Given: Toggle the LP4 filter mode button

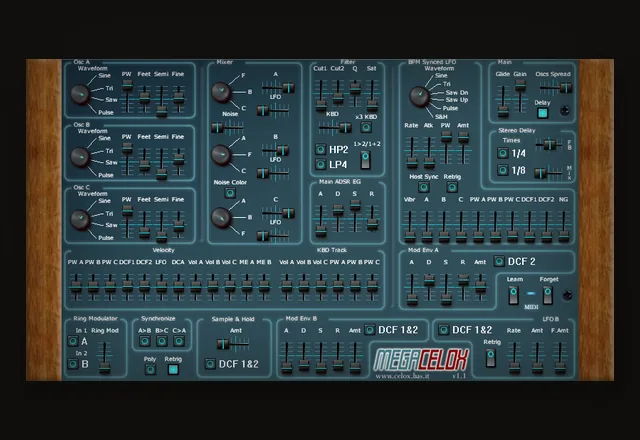Looking at the screenshot, I should (x=320, y=164).
